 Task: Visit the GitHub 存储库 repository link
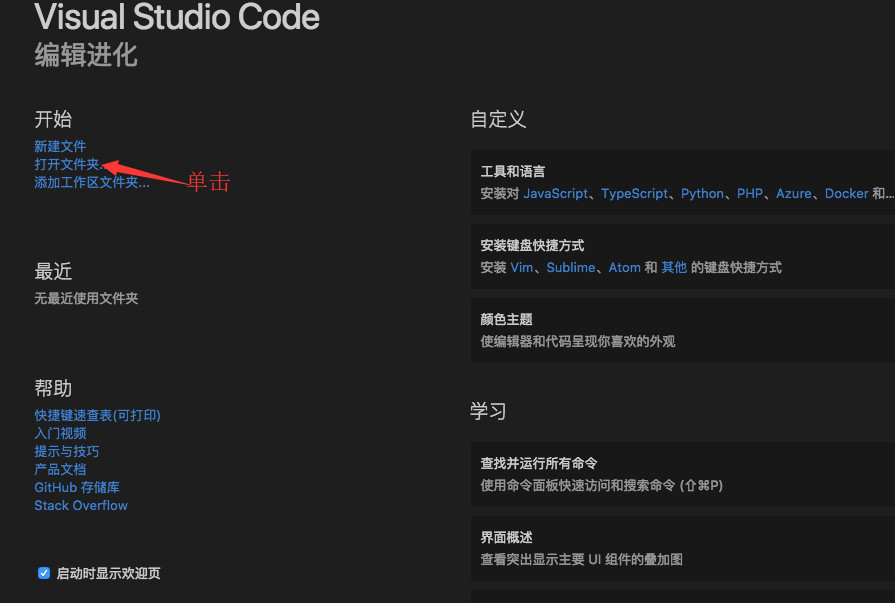[77, 487]
